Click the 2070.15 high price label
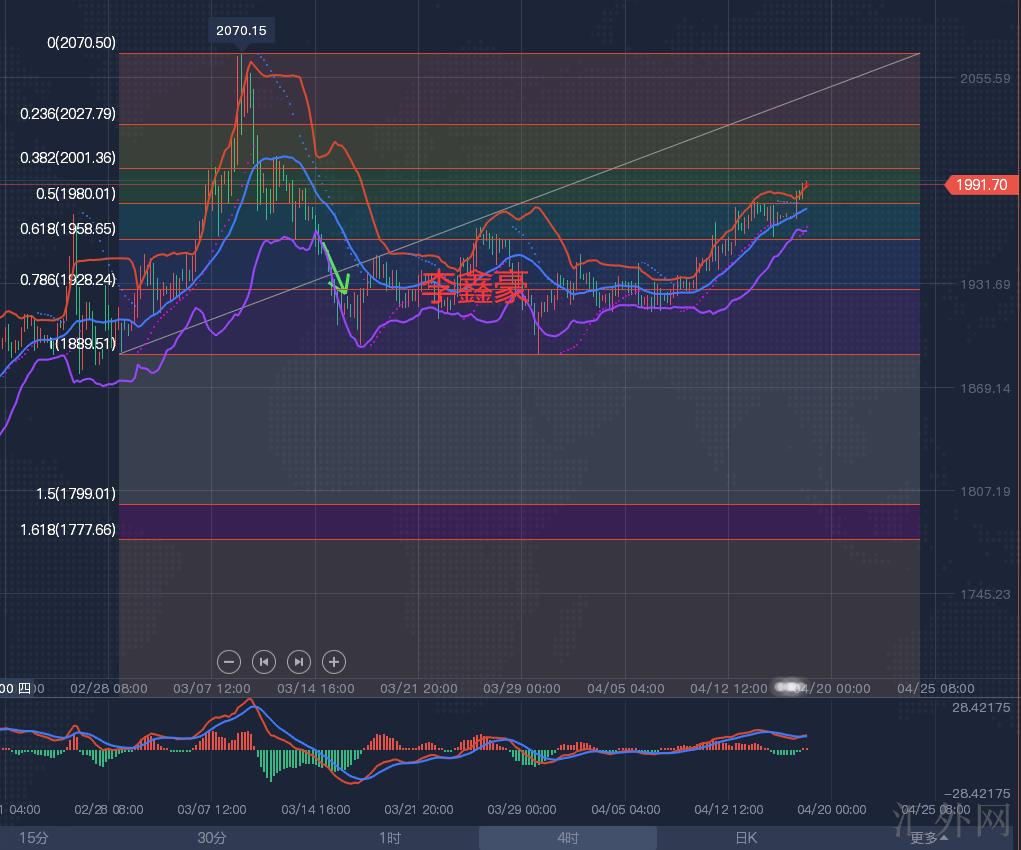The image size is (1021, 850). point(241,31)
